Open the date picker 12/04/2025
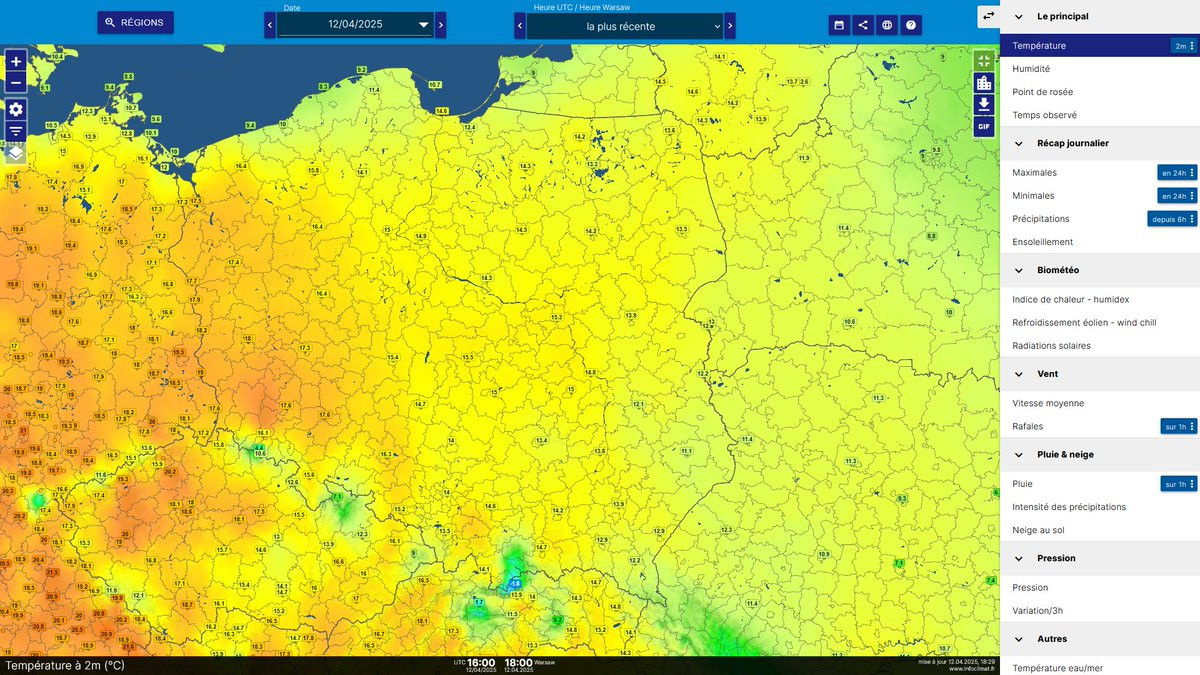This screenshot has height=675, width=1200. pyautogui.click(x=355, y=25)
